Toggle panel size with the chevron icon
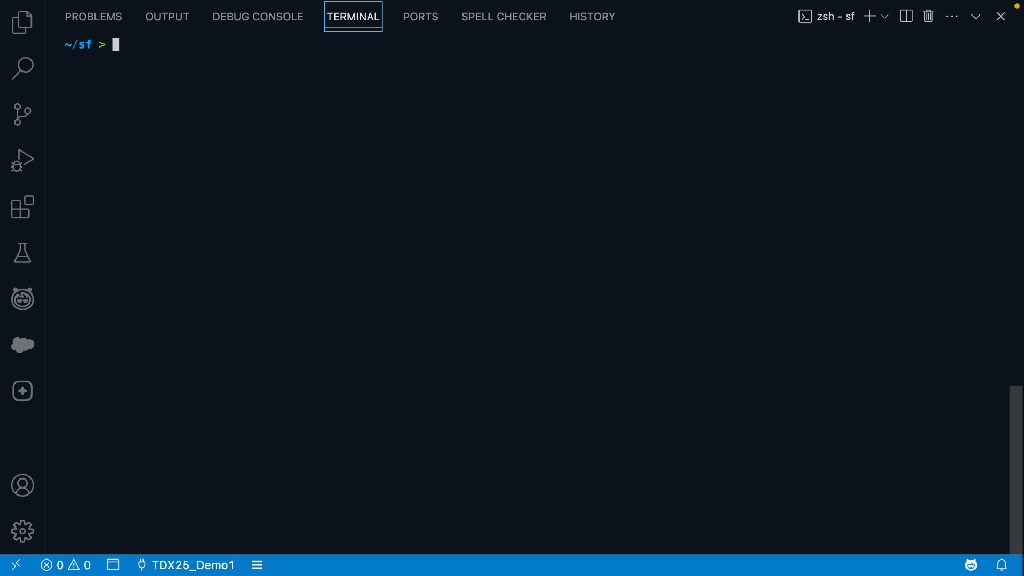Image resolution: width=1024 pixels, height=576 pixels. pos(976,16)
